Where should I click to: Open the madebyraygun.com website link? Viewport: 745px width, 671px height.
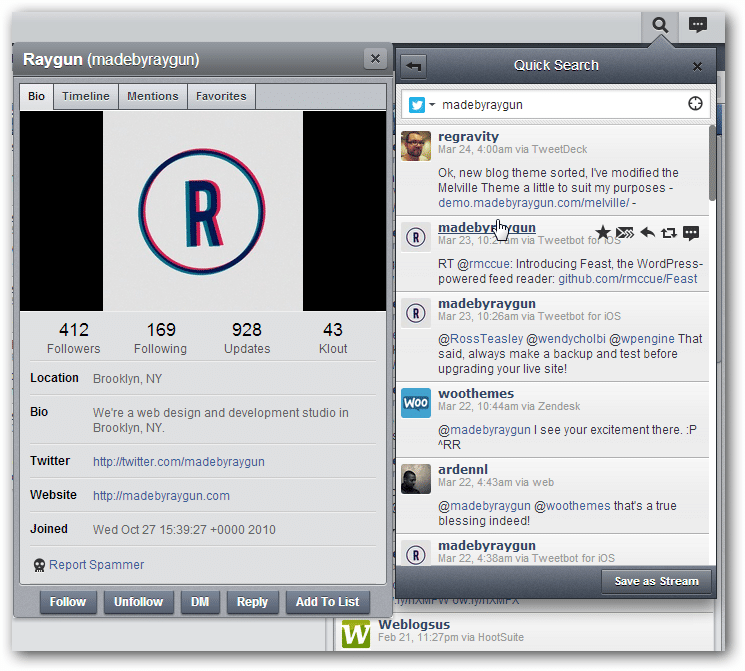point(161,495)
